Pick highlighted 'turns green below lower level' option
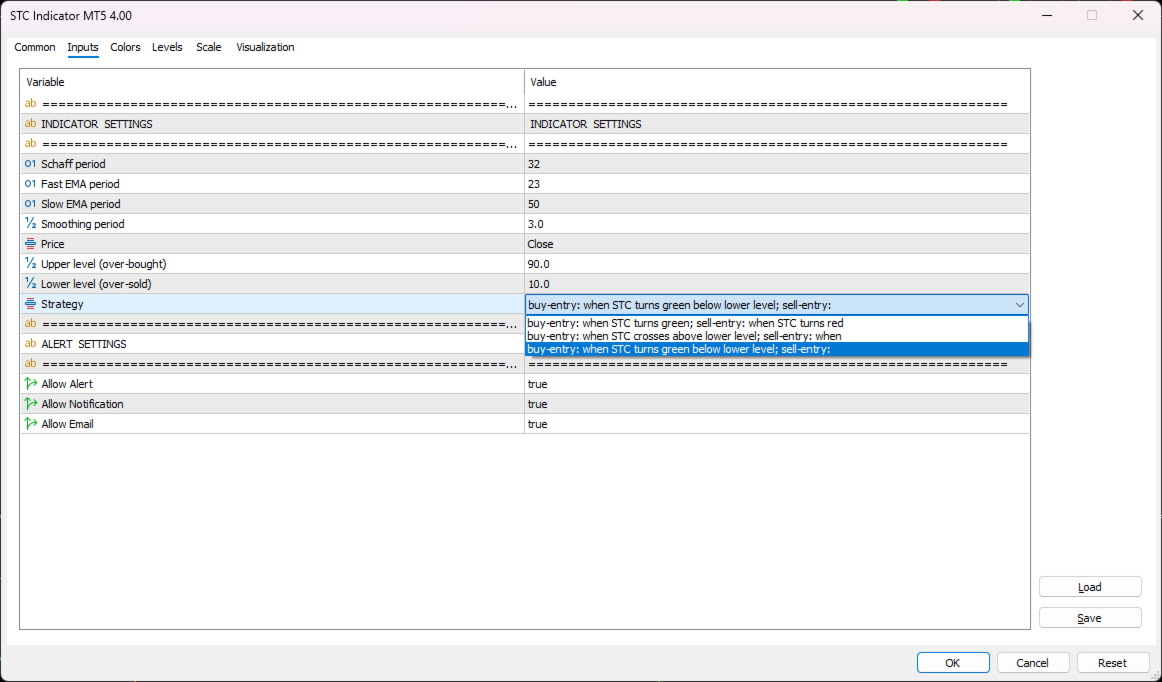The width and height of the screenshot is (1162, 682). 777,349
